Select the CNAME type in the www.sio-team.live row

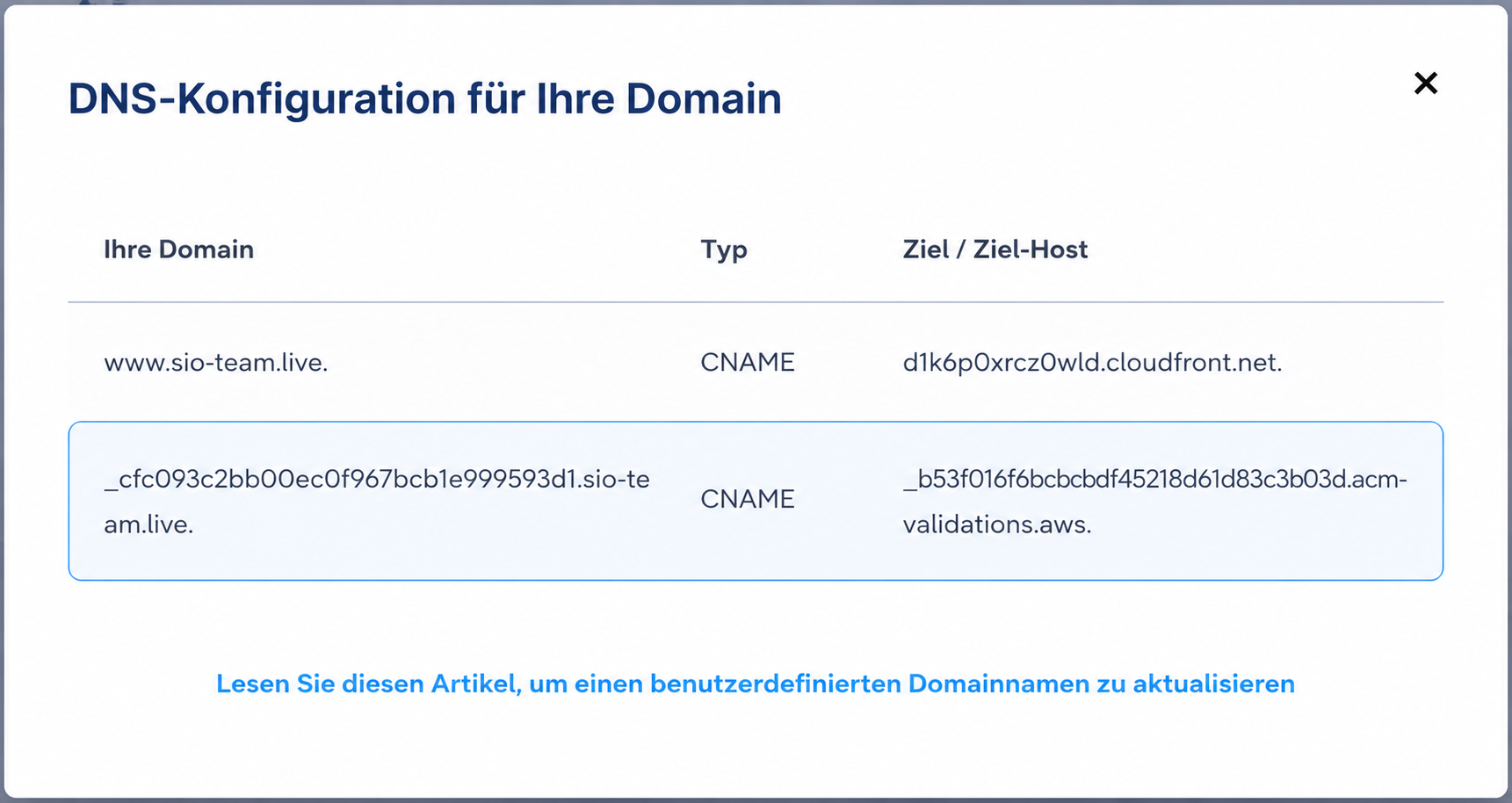coord(748,362)
